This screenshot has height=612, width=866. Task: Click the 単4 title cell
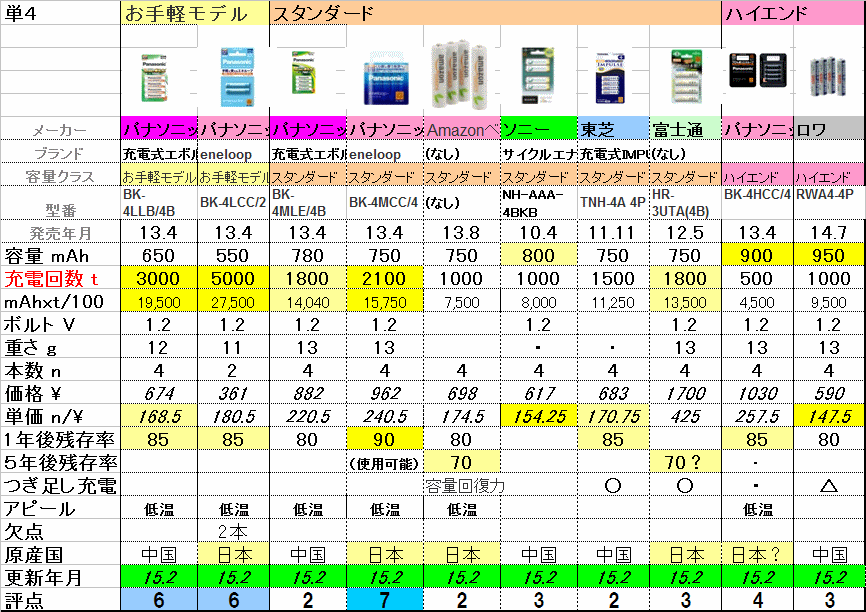(x=60, y=13)
